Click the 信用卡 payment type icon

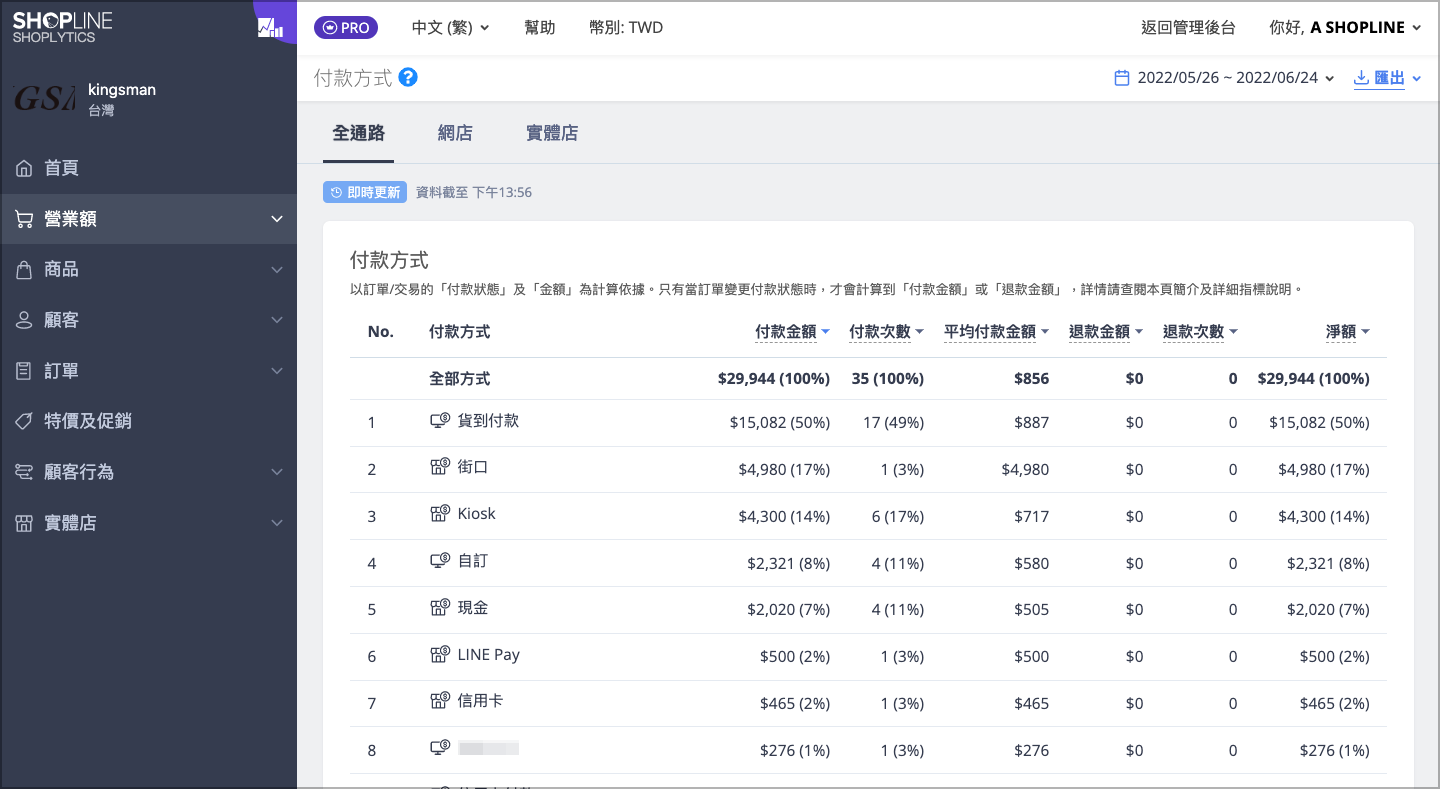(x=440, y=702)
